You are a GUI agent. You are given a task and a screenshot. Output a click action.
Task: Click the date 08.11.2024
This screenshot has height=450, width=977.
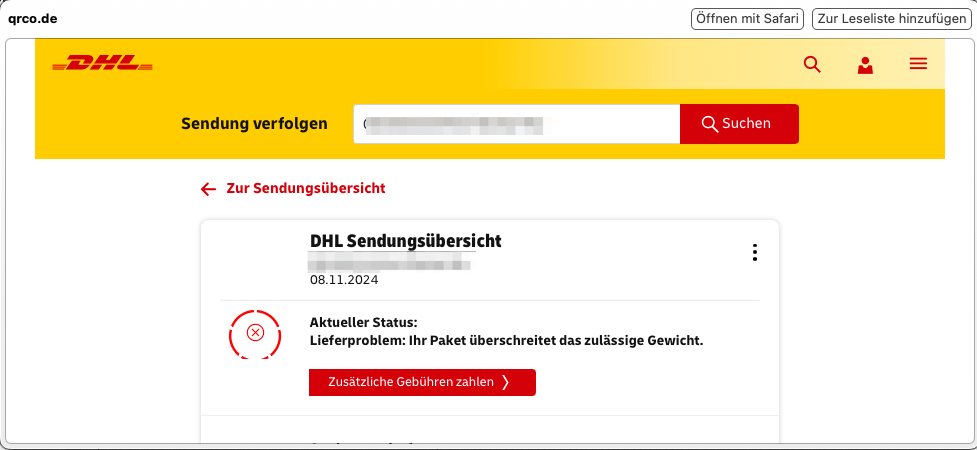point(344,280)
